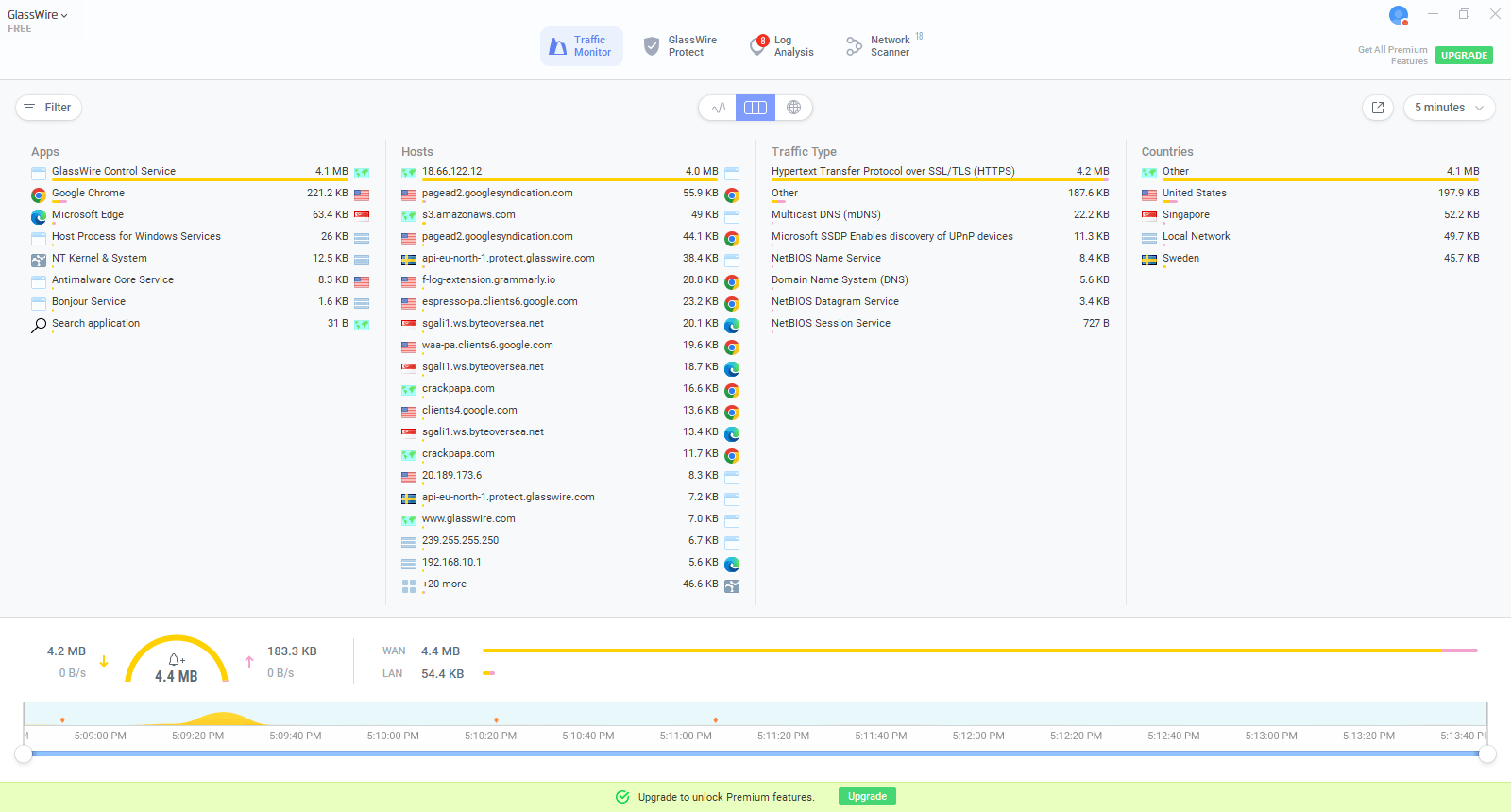Click Chrome icon beside f-log-extension.grammarly.io
1511x812 pixels.
coord(732,282)
